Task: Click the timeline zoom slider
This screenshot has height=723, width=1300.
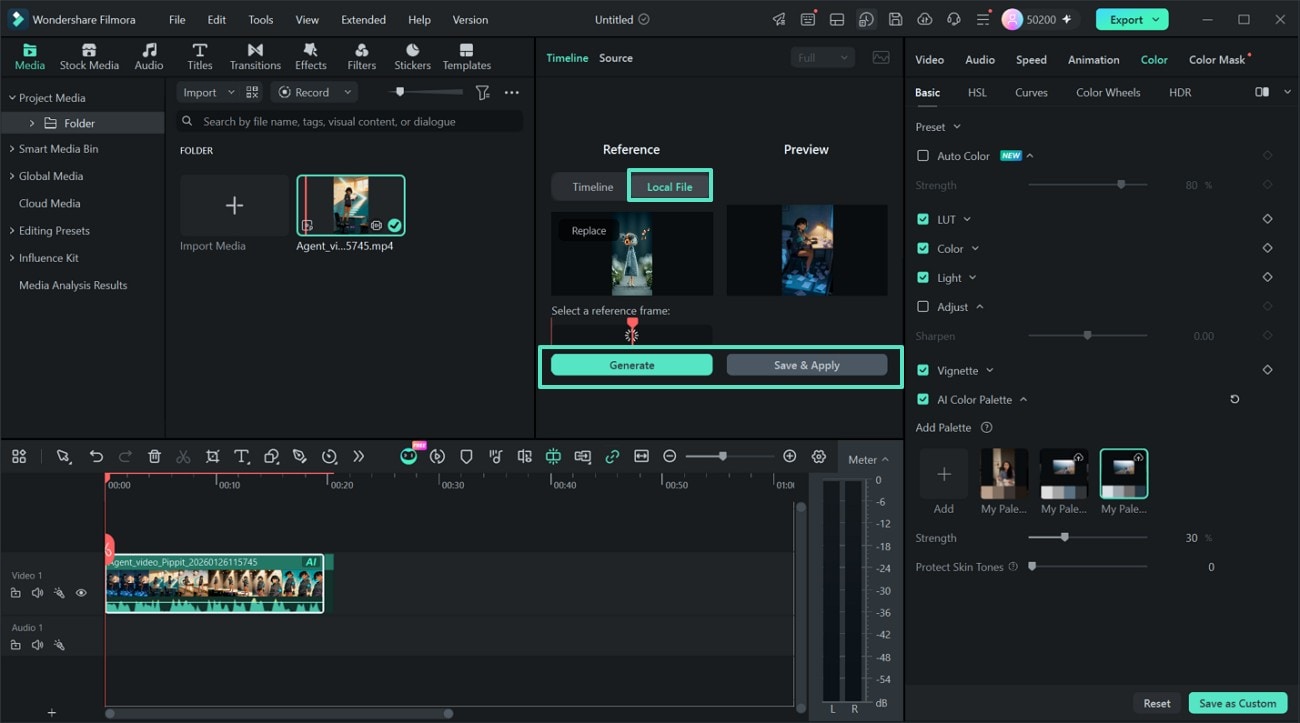Action: pyautogui.click(x=729, y=456)
